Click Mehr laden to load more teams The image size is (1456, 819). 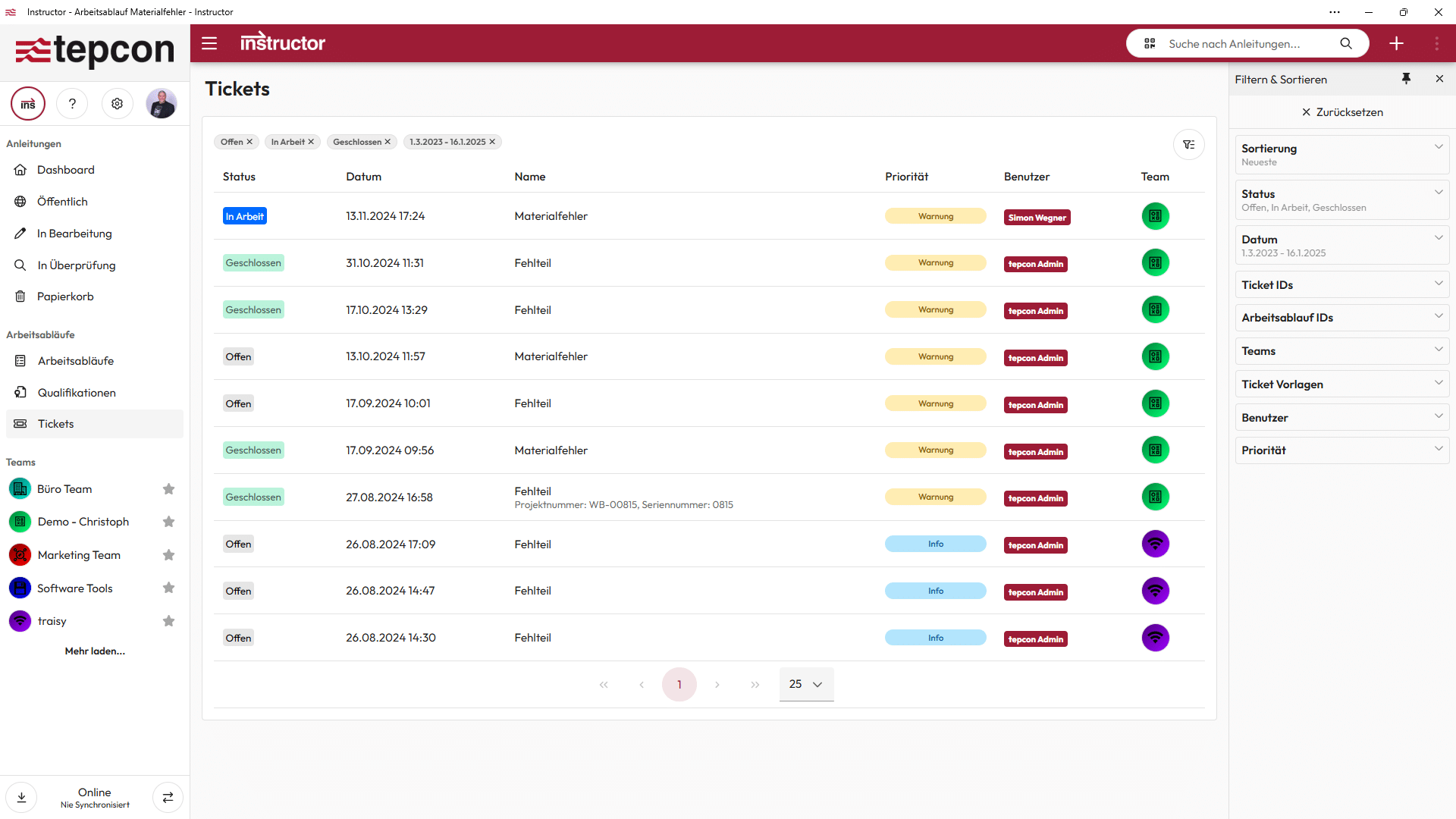point(95,651)
